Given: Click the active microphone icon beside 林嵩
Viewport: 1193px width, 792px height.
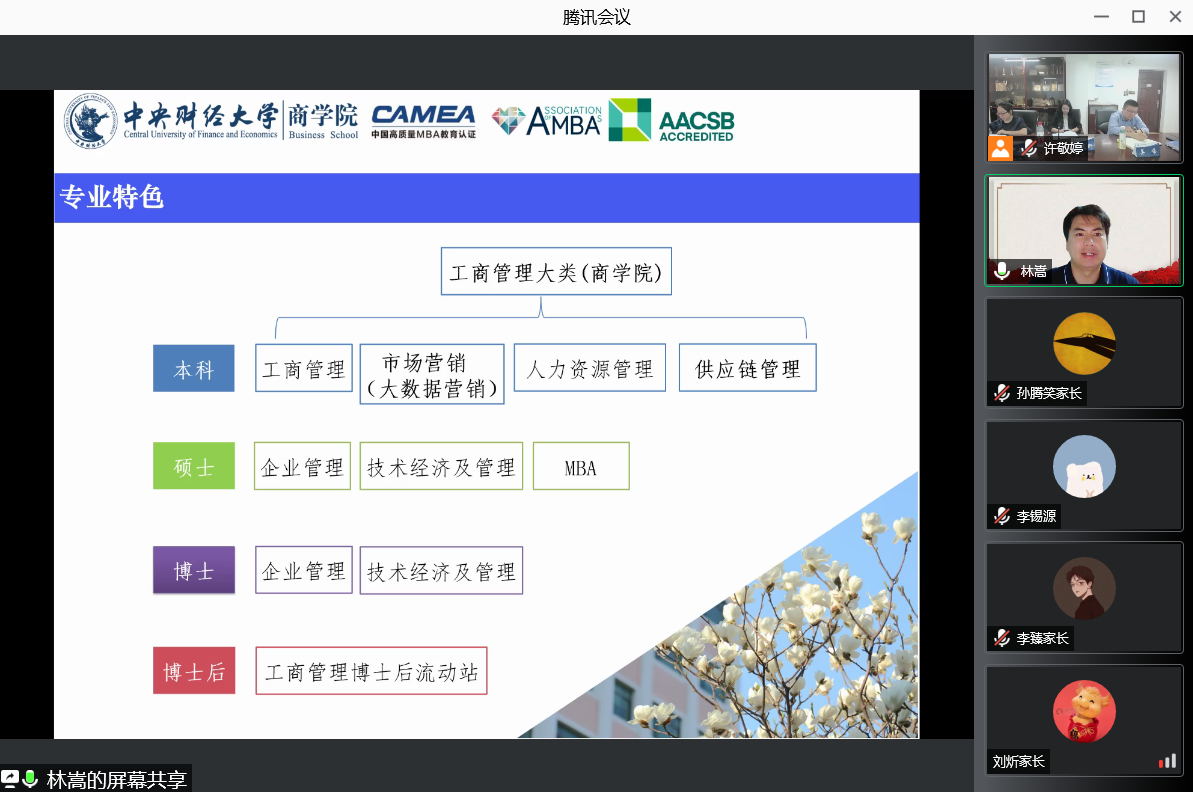Looking at the screenshot, I should [x=1002, y=271].
